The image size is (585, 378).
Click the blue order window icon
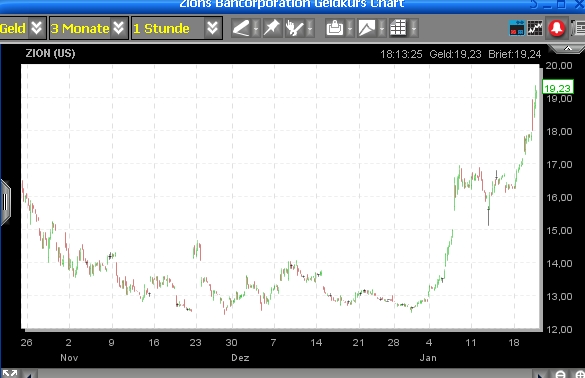click(517, 28)
